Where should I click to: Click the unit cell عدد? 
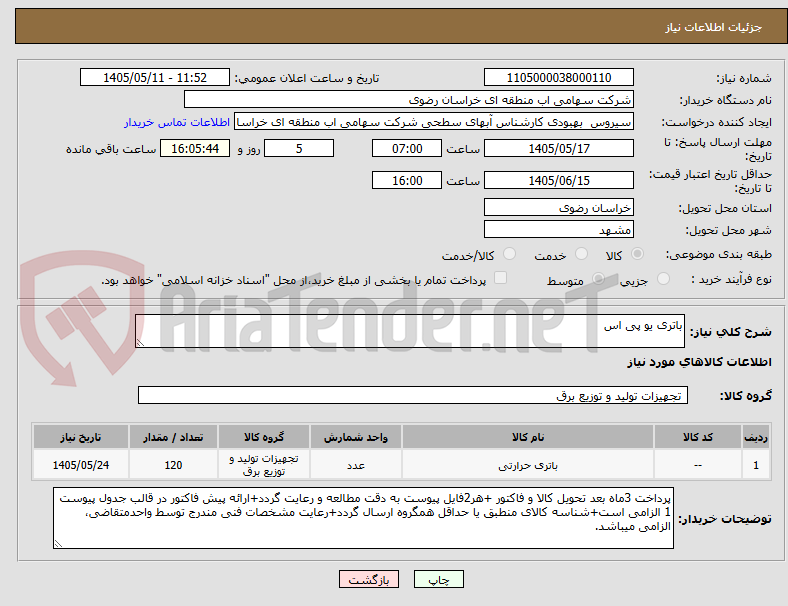pyautogui.click(x=356, y=465)
